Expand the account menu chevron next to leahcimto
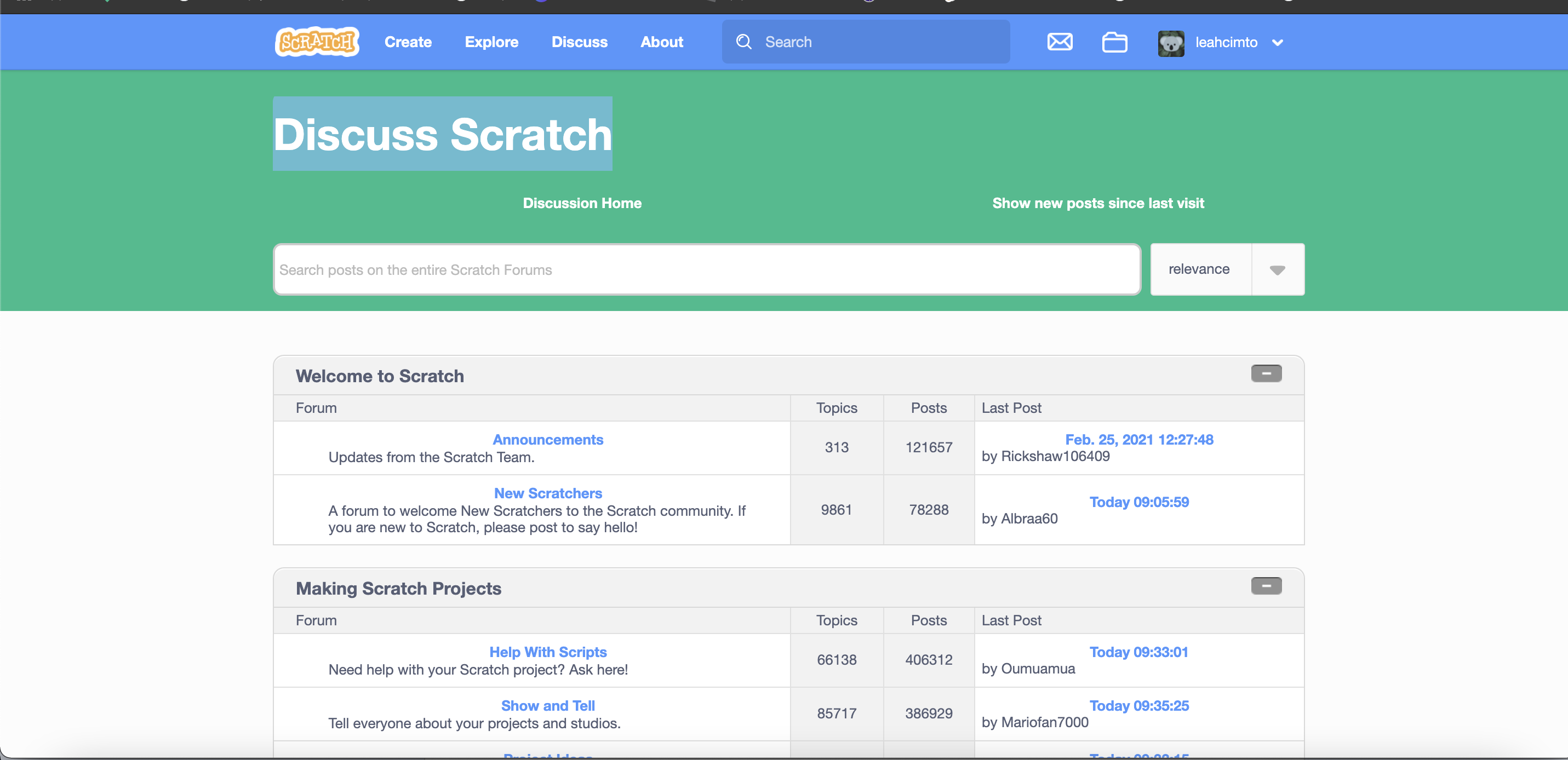1568x760 pixels. (1277, 43)
